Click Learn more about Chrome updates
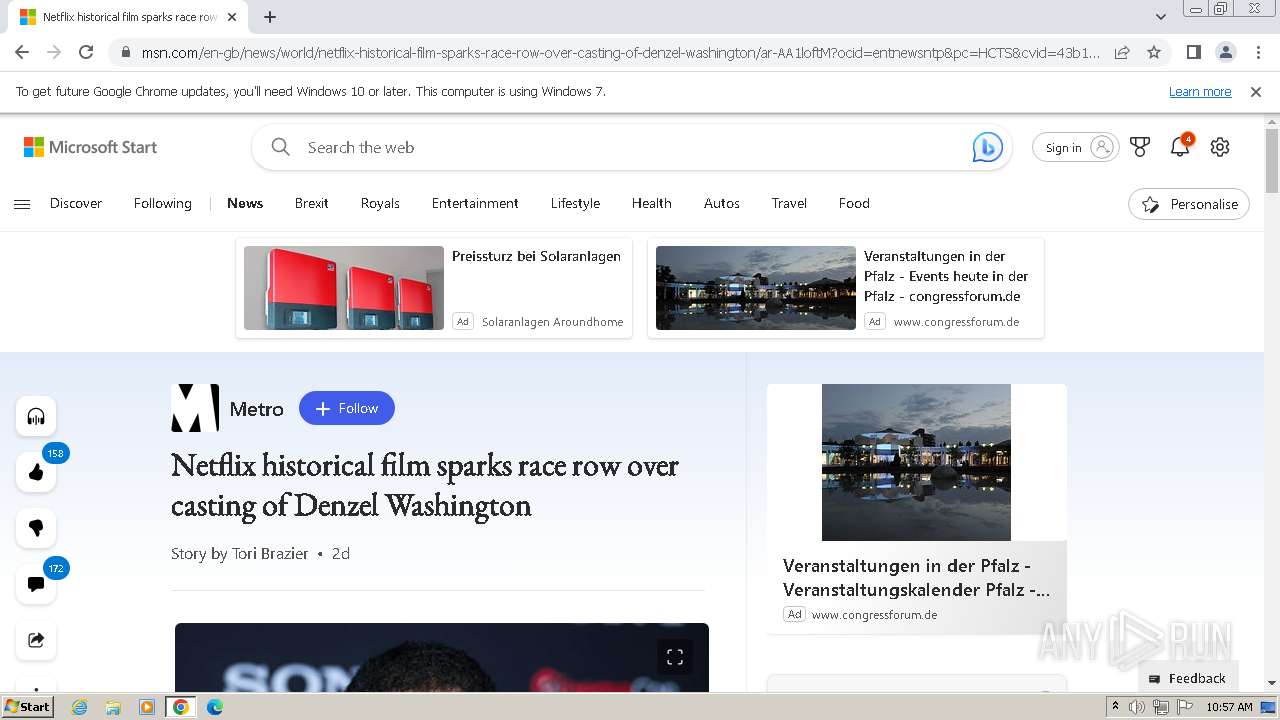The height and width of the screenshot is (720, 1280). (1200, 91)
